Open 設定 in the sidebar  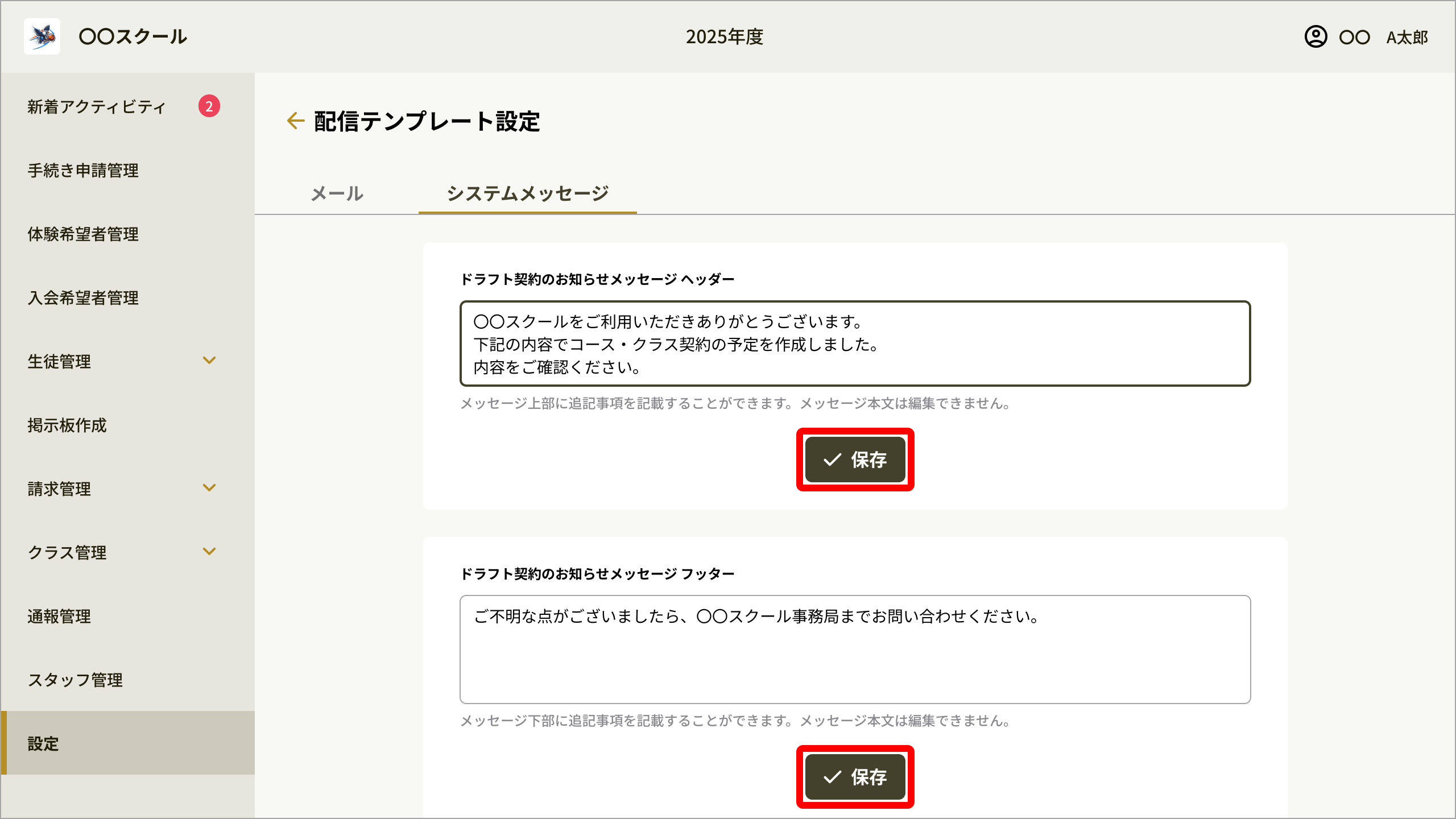point(127,743)
